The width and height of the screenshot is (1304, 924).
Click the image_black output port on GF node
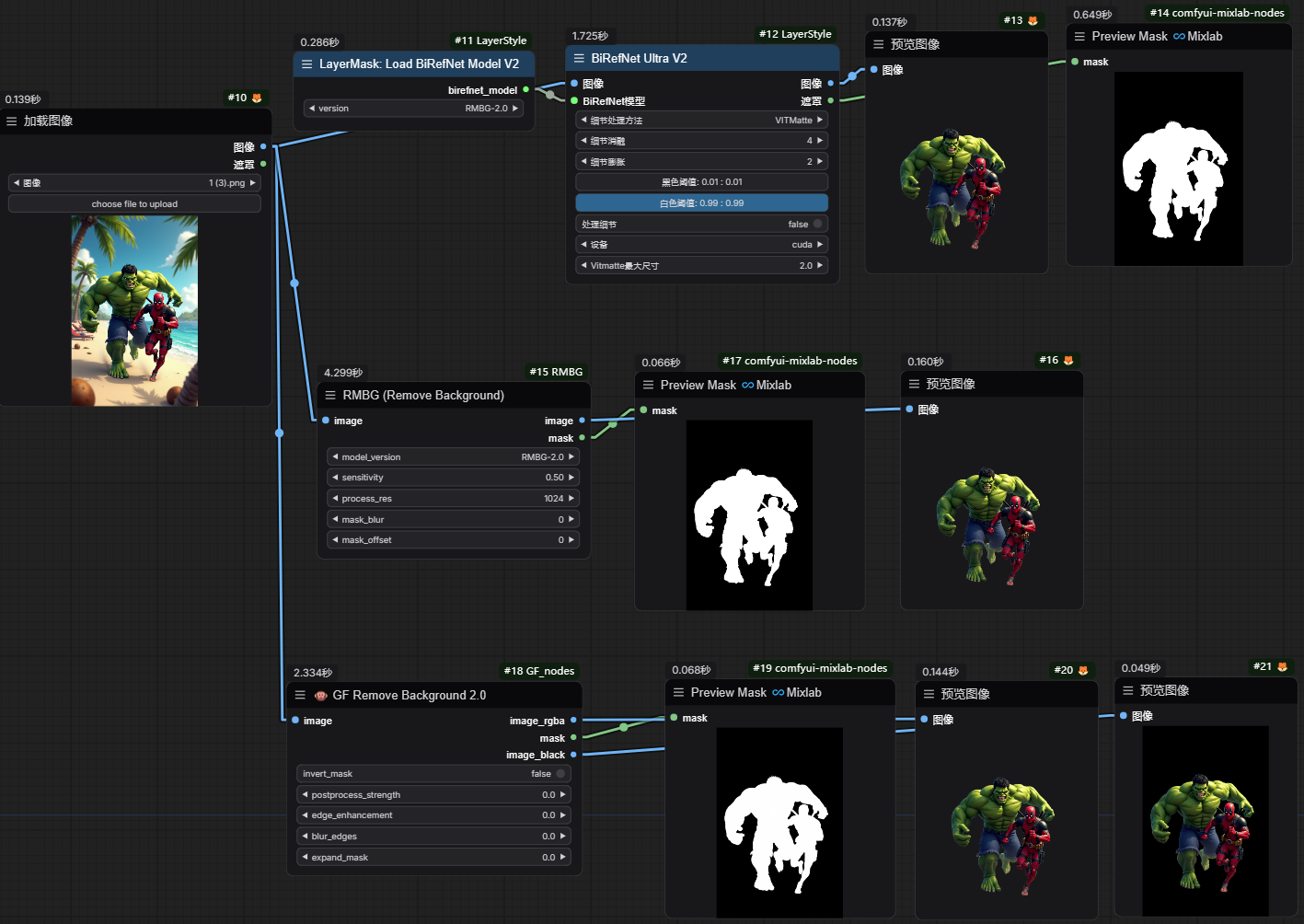coord(573,755)
